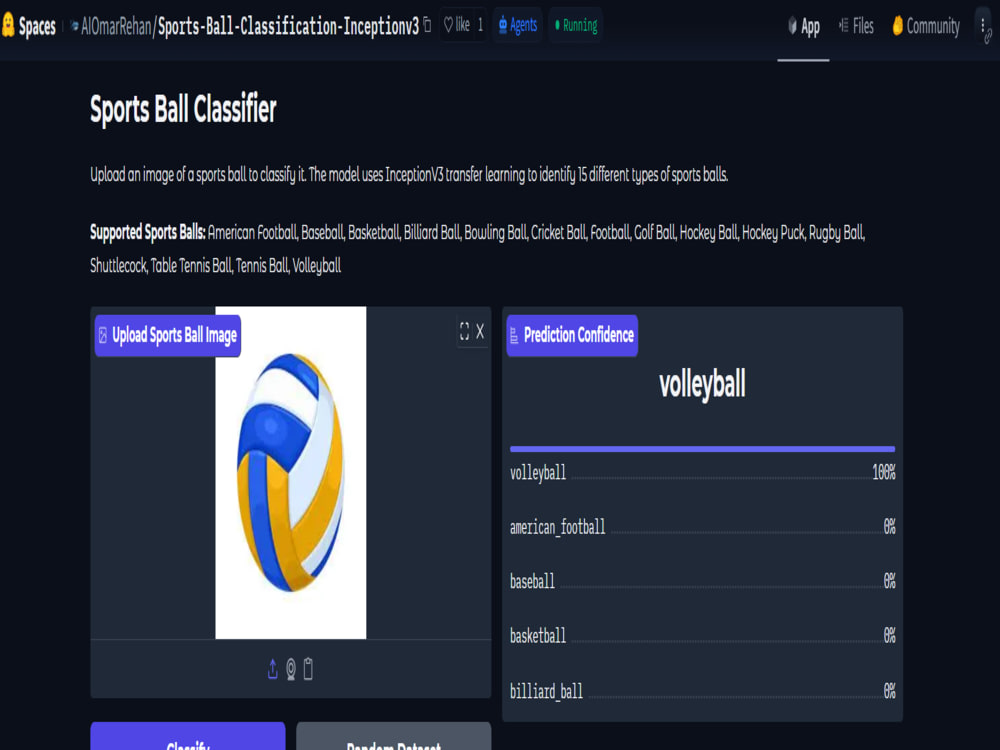Click the large volleyball prediction heading
The height and width of the screenshot is (750, 1000).
702,385
